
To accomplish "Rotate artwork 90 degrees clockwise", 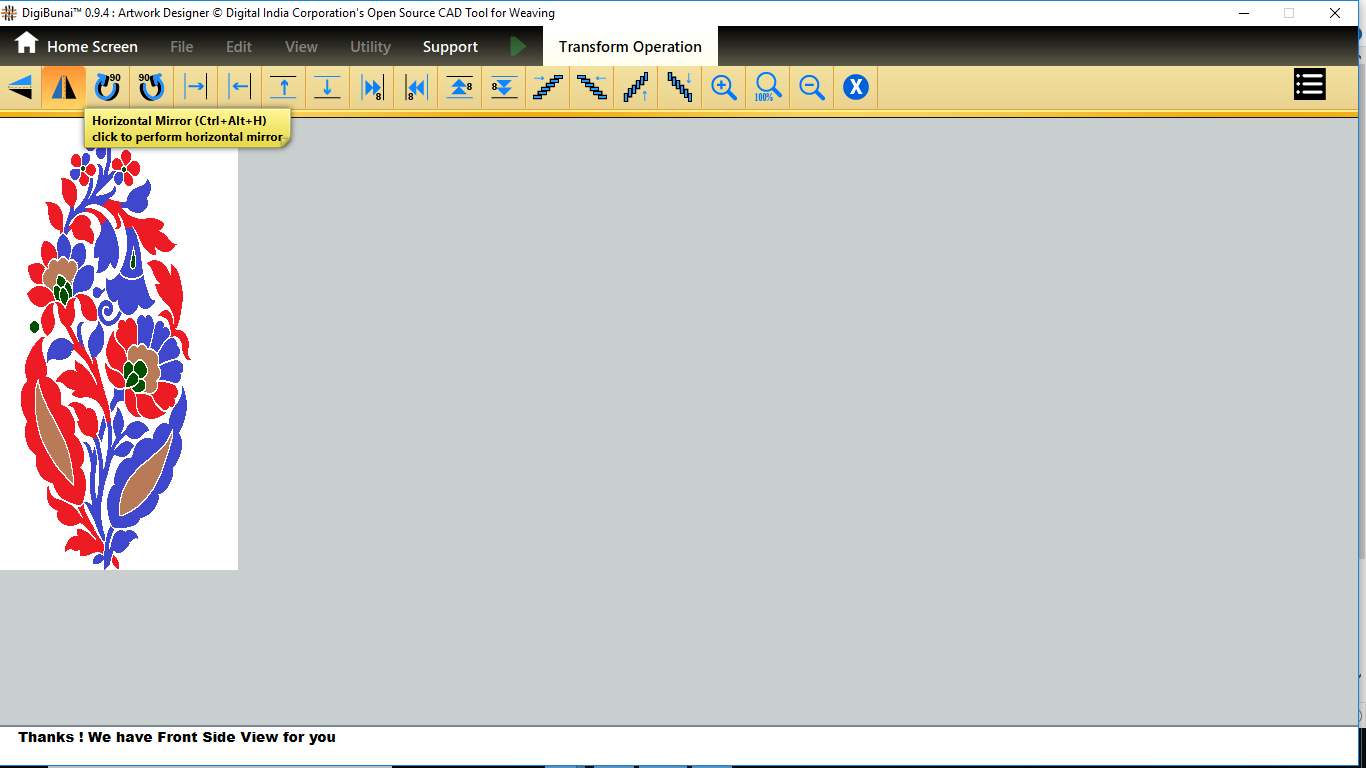I will tap(107, 87).
